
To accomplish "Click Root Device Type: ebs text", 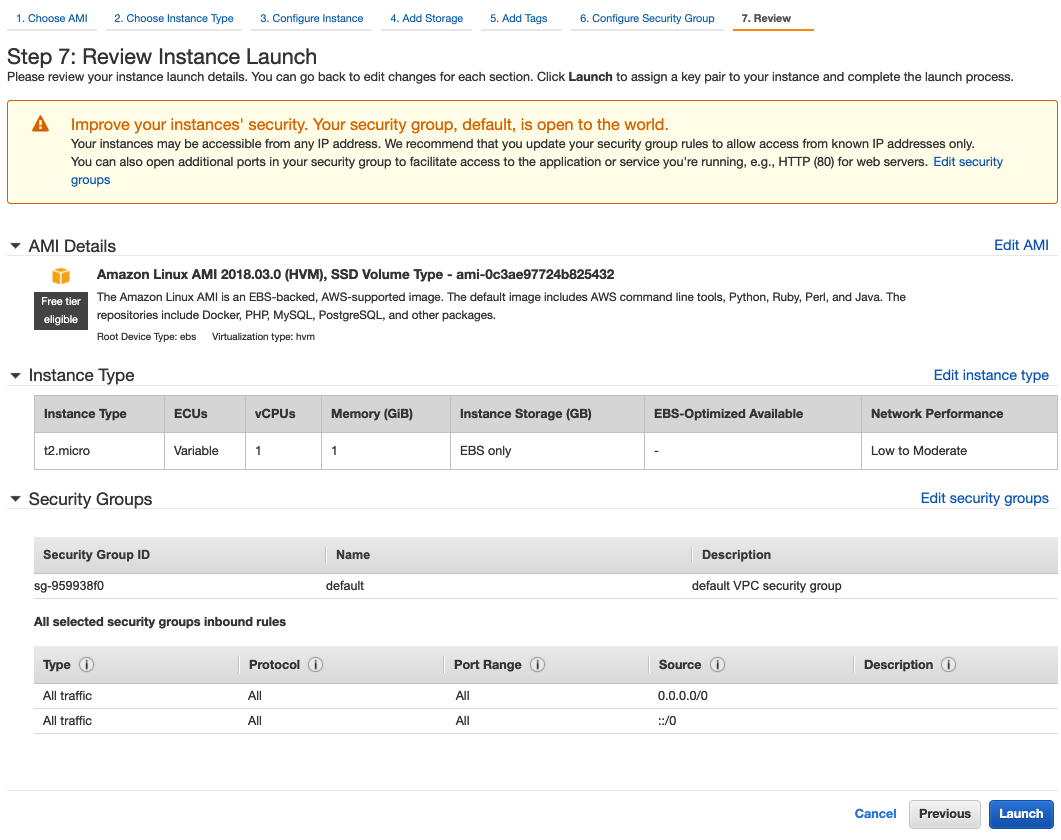I will click(x=146, y=336).
